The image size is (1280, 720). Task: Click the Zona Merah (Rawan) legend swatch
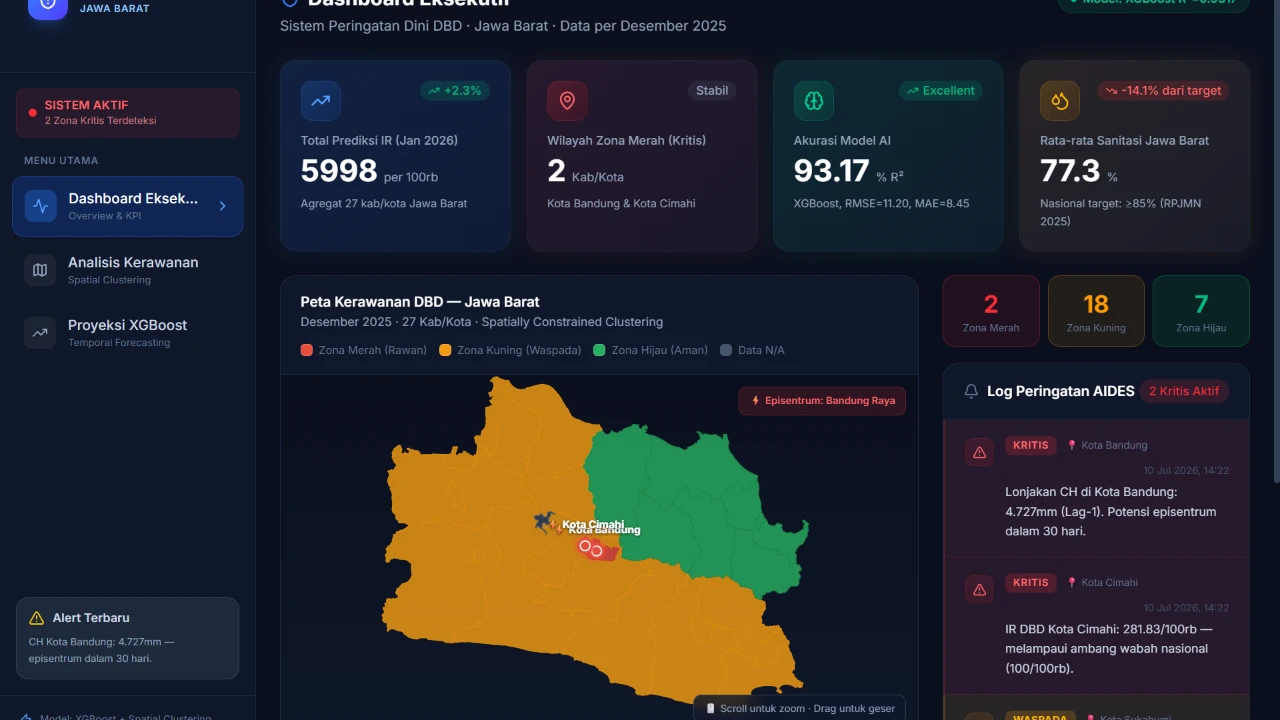[x=307, y=350]
